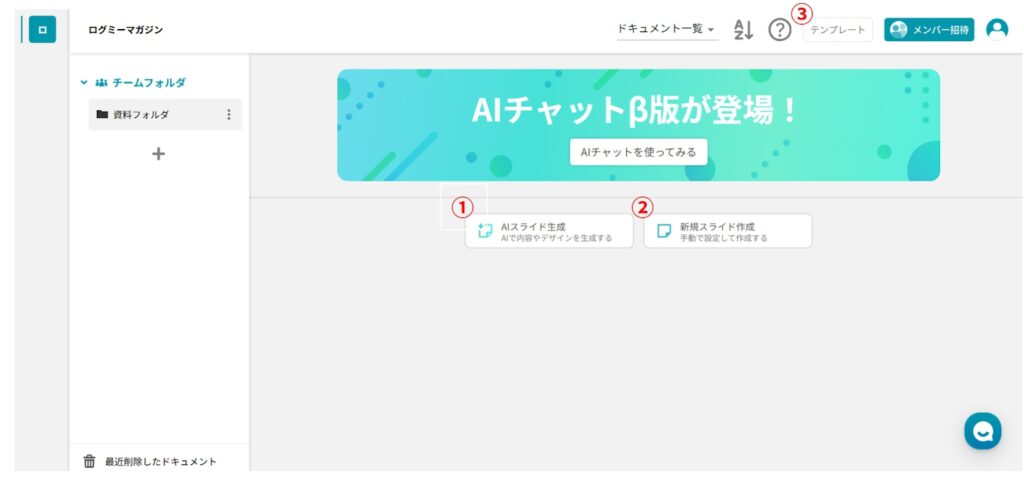Open 最近削除したドキュメント text link
Viewport: 1024px width, 478px height.
(160, 461)
